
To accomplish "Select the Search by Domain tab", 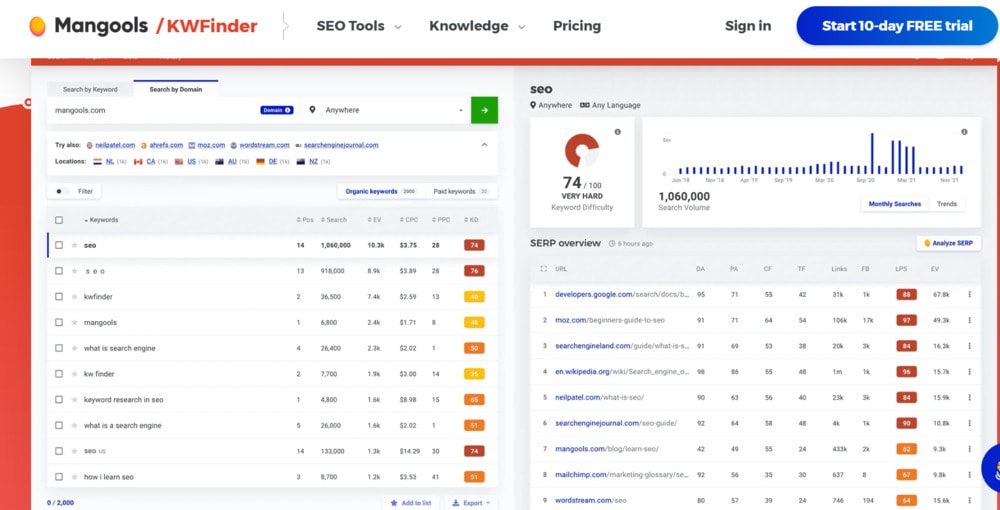I will [175, 89].
